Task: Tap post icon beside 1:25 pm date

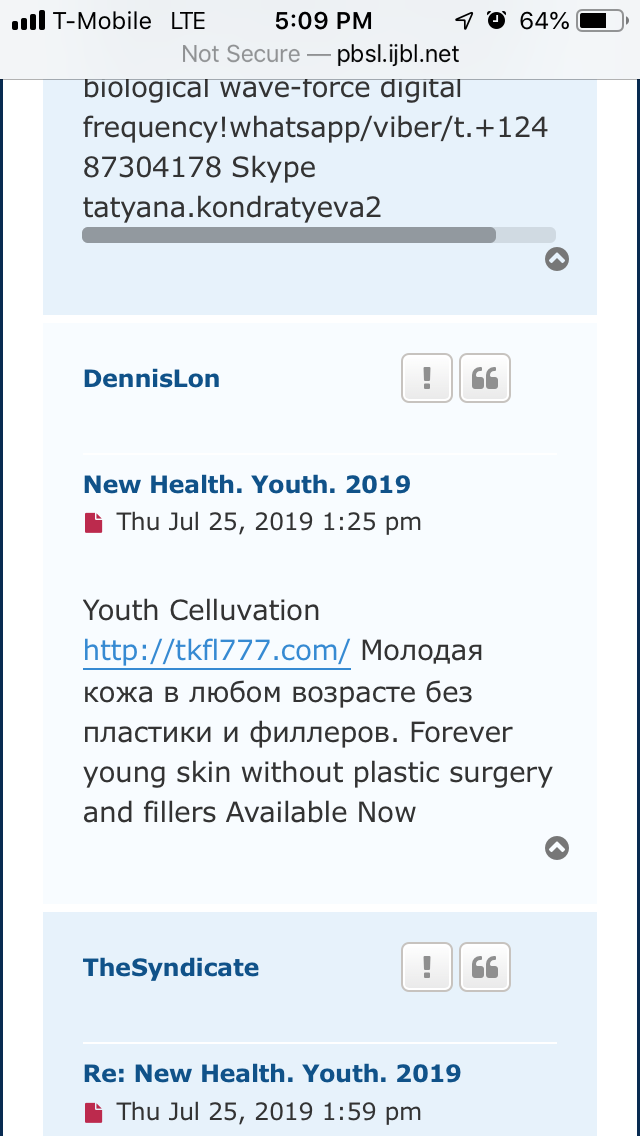Action: [94, 522]
